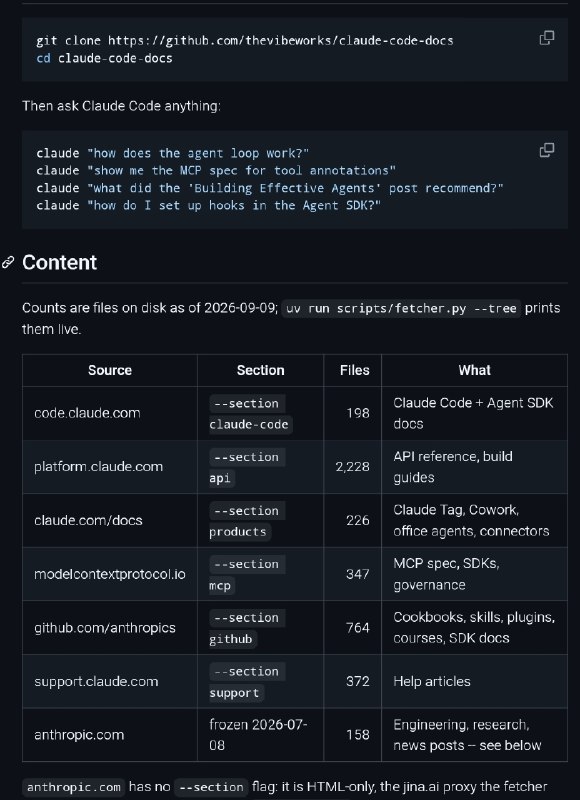Copy the git clone code block
The image size is (580, 800).
[546, 38]
